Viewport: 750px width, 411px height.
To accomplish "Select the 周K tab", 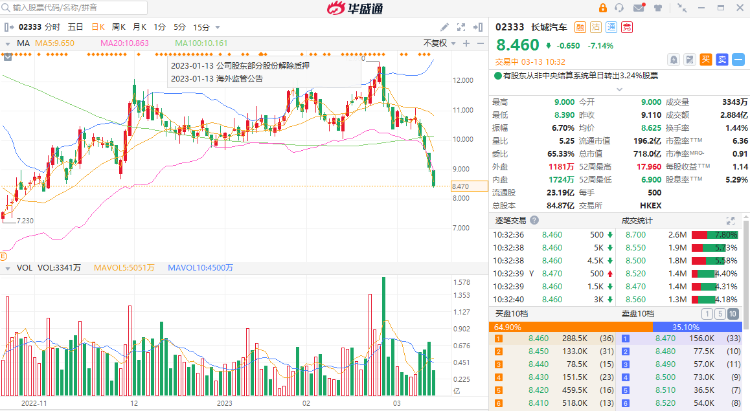I will (119, 27).
